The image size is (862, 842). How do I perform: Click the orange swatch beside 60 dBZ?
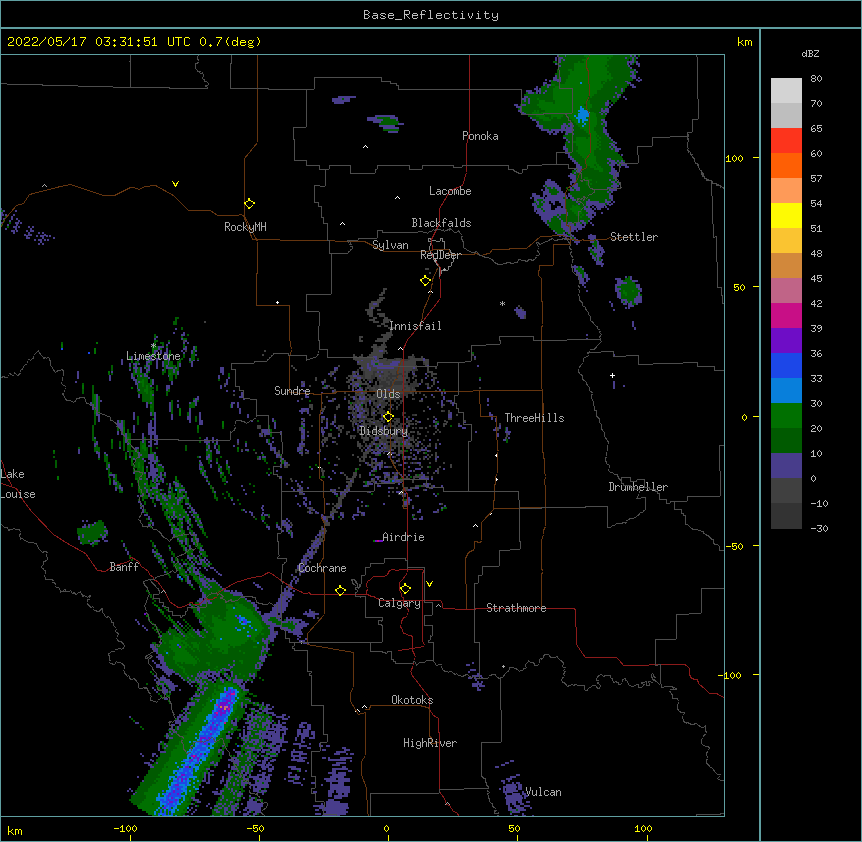tap(786, 166)
